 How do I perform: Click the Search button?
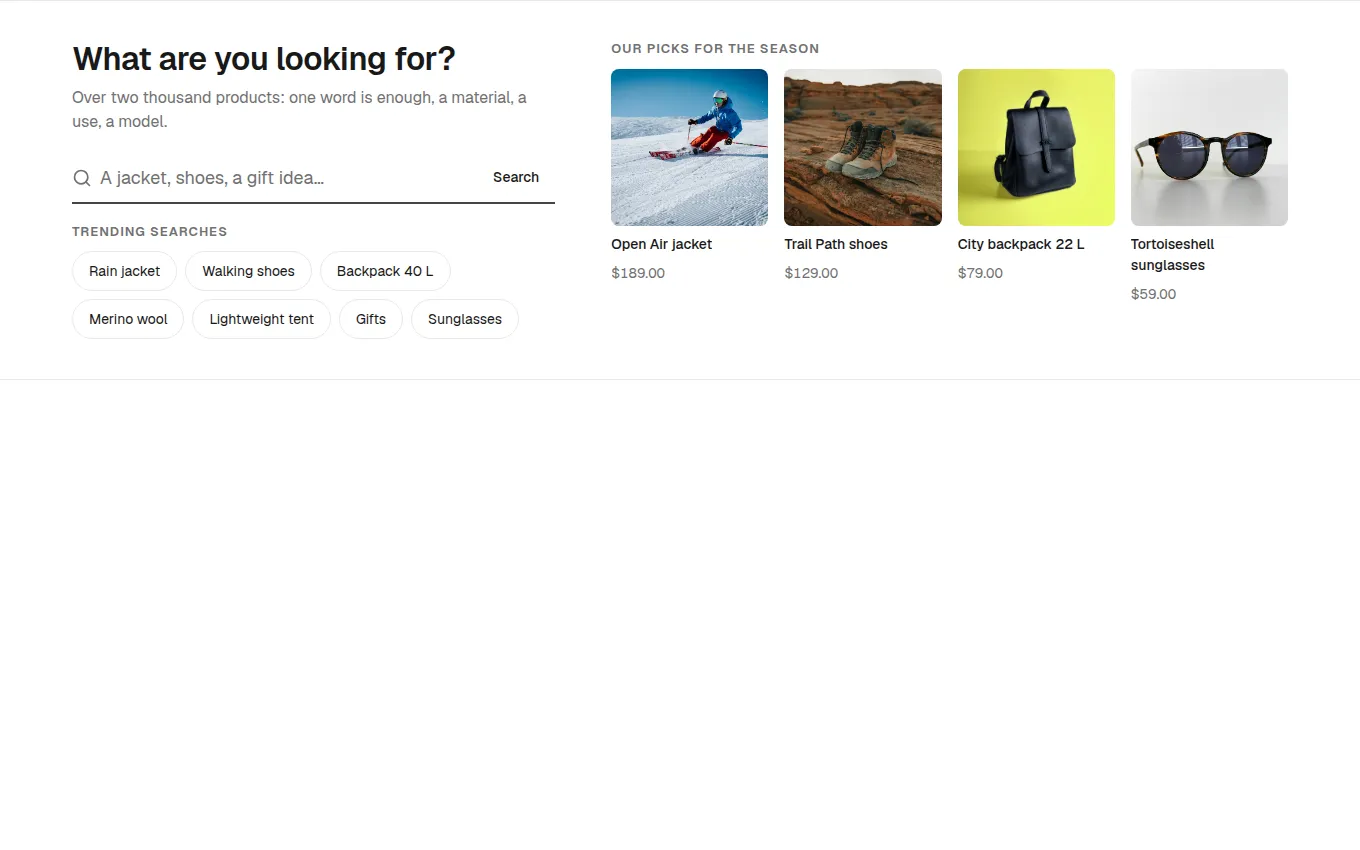tap(516, 177)
